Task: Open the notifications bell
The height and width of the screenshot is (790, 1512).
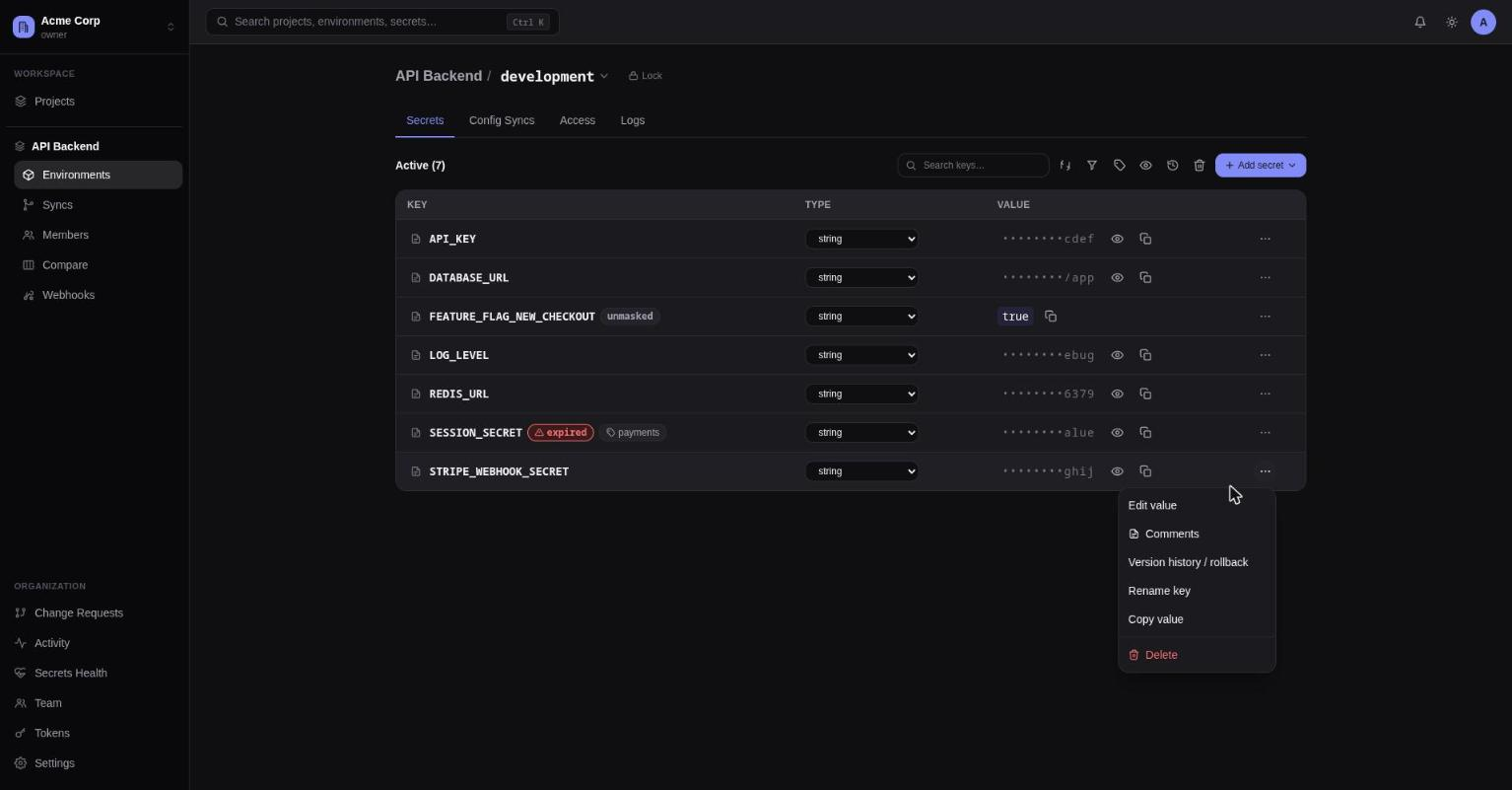Action: click(1420, 22)
